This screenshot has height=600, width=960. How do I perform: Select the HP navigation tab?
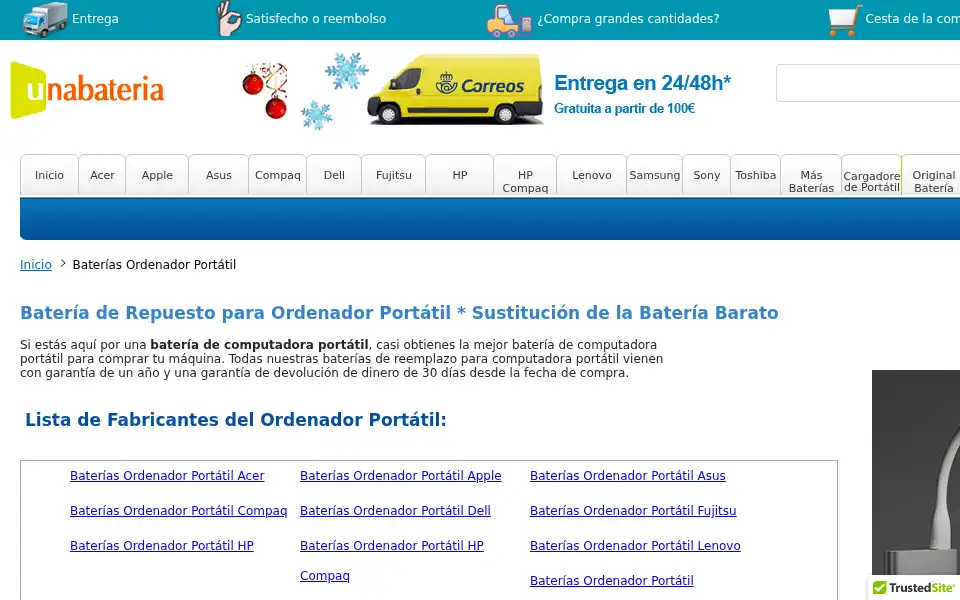coord(460,175)
